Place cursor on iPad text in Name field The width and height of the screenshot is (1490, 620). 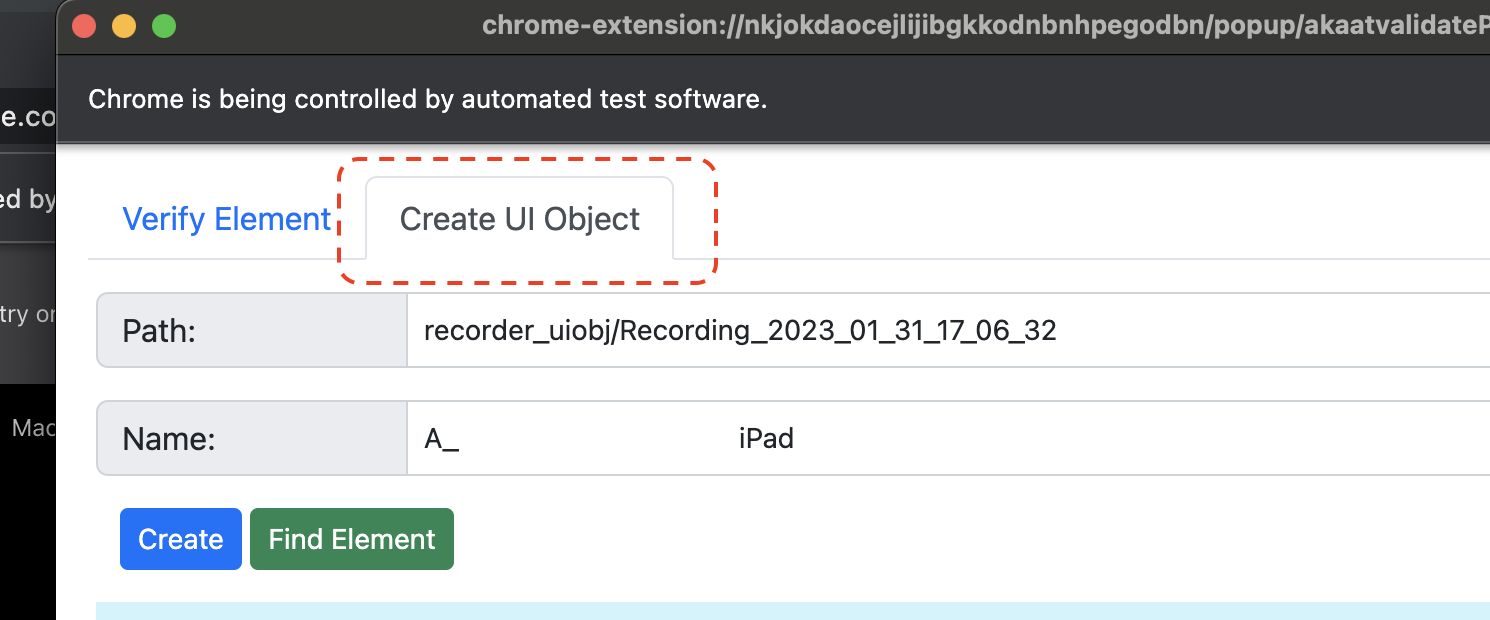tap(766, 438)
